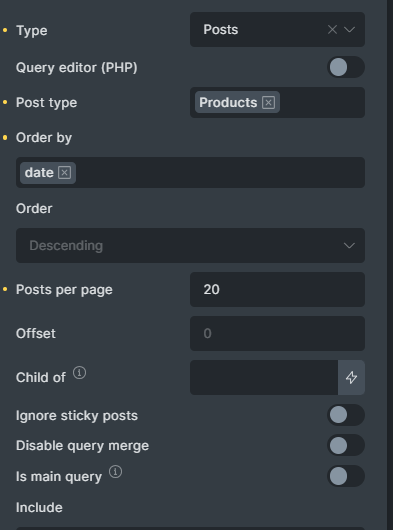Image resolution: width=393 pixels, height=530 pixels.
Task: Turn on Disable query merge switch
Action: pyautogui.click(x=346, y=445)
